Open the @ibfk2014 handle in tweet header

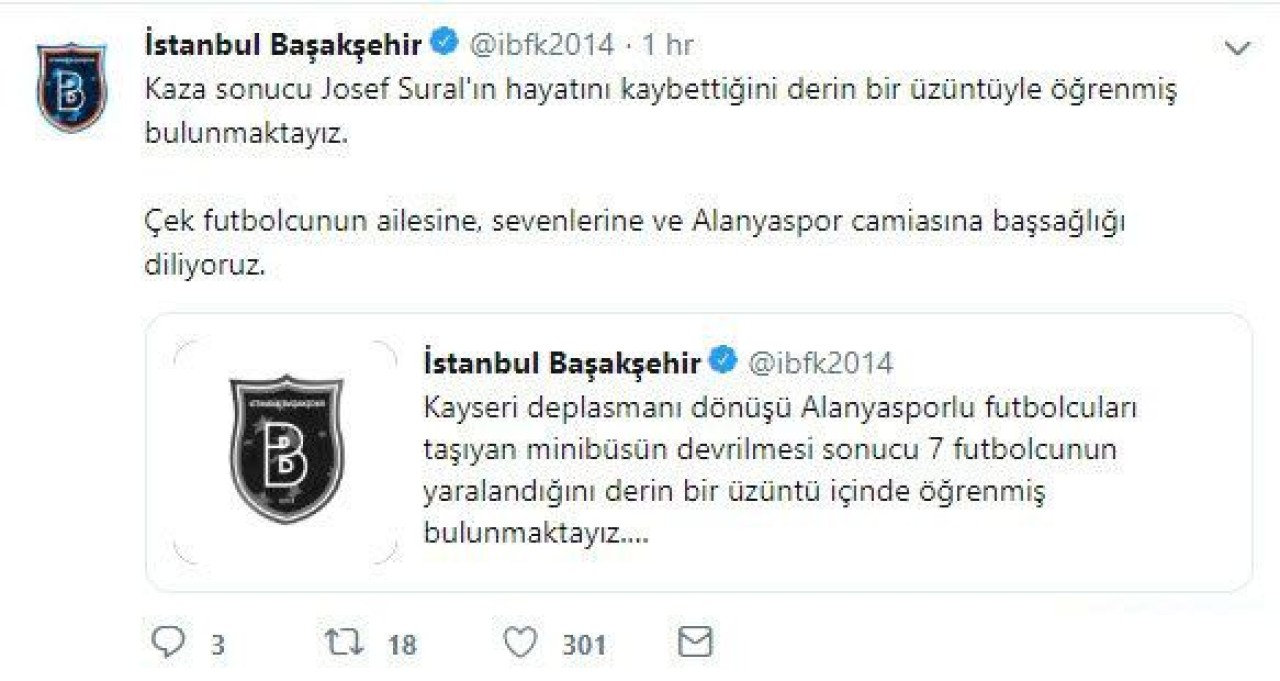point(541,44)
